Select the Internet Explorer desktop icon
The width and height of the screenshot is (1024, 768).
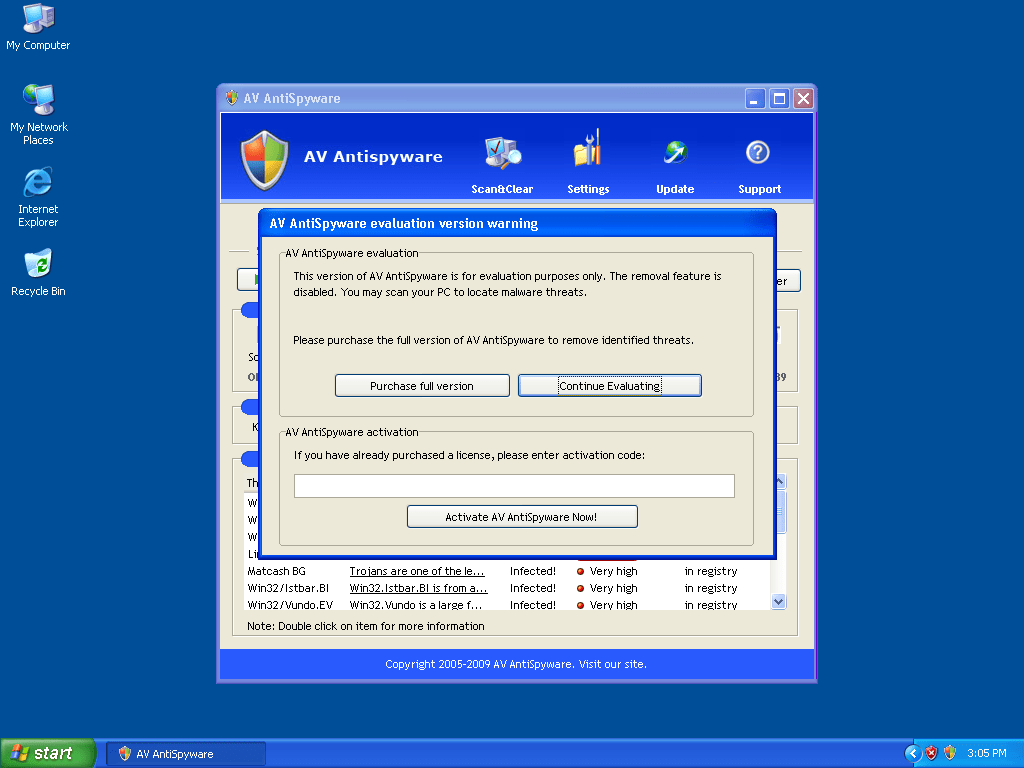[x=38, y=183]
